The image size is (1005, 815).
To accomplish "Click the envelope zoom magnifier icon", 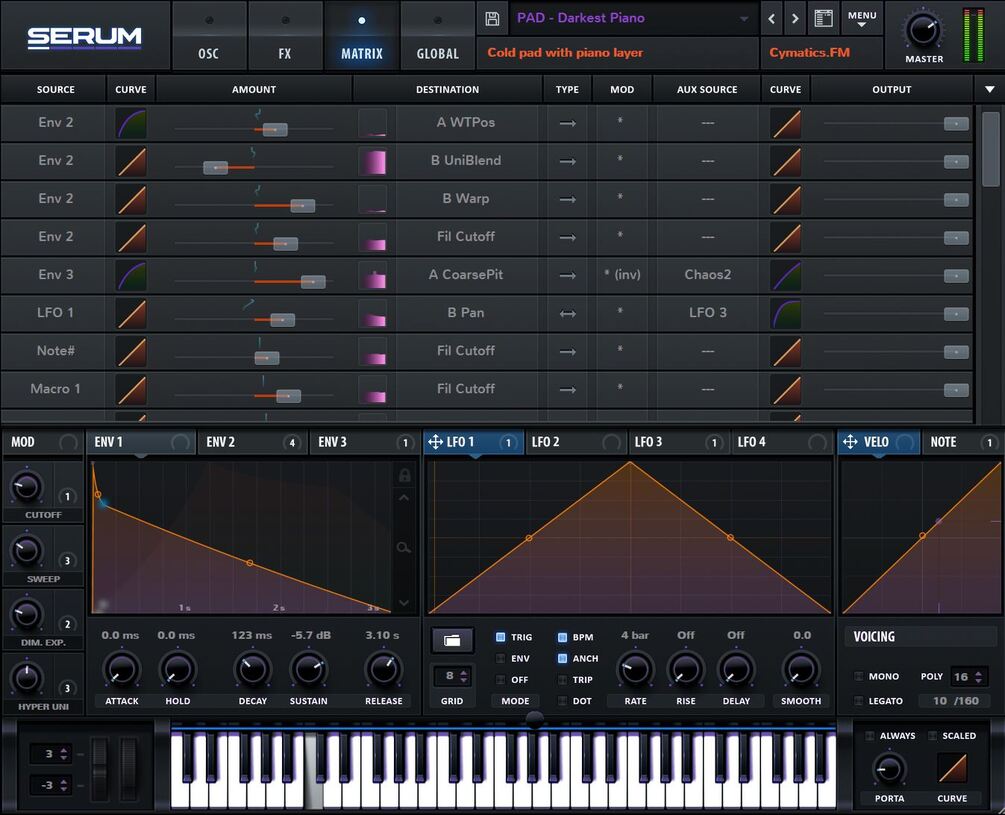I will (x=404, y=548).
